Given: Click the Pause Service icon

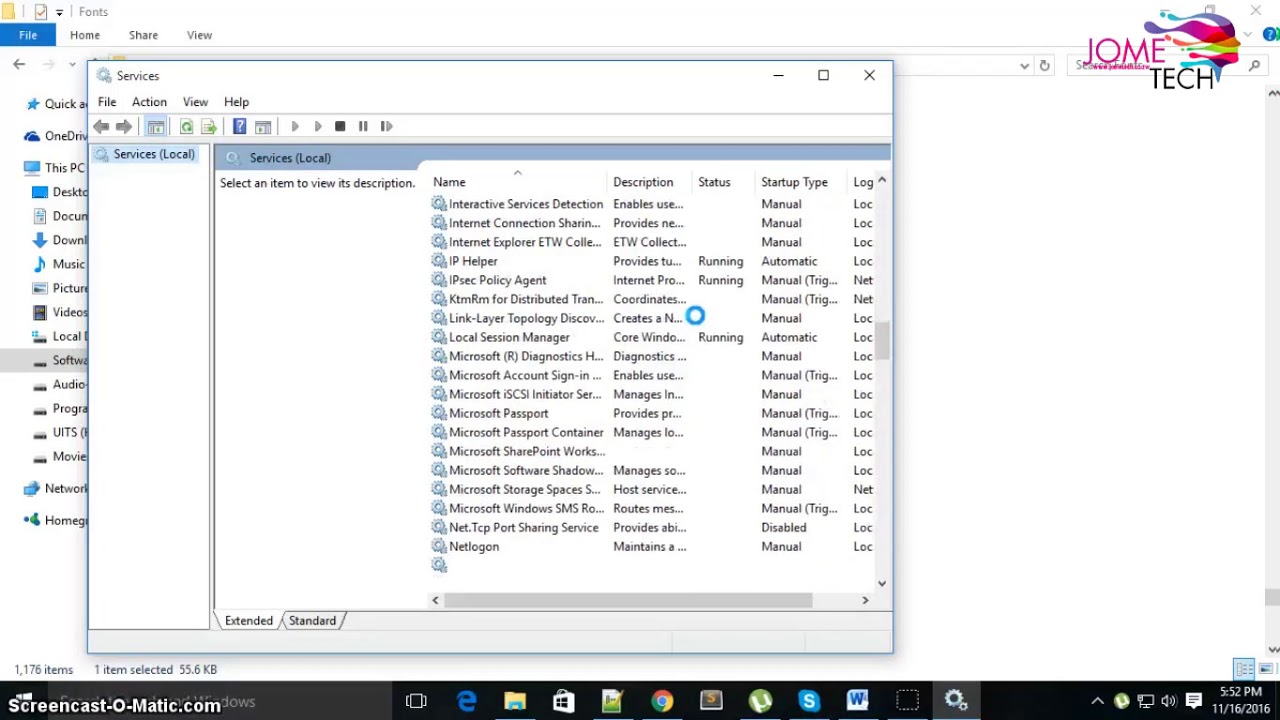Looking at the screenshot, I should pyautogui.click(x=363, y=126).
